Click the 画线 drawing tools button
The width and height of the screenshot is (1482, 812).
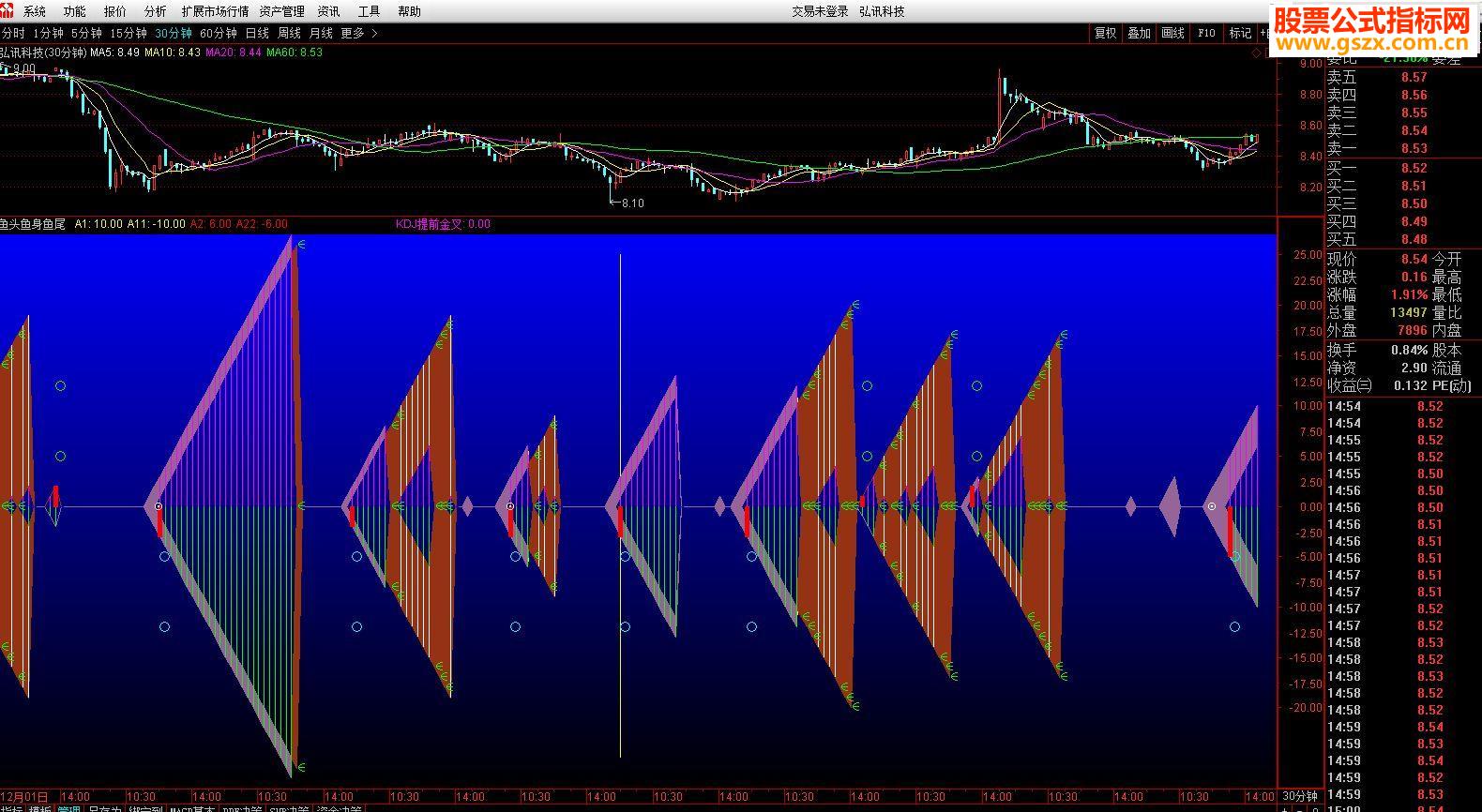[1172, 33]
